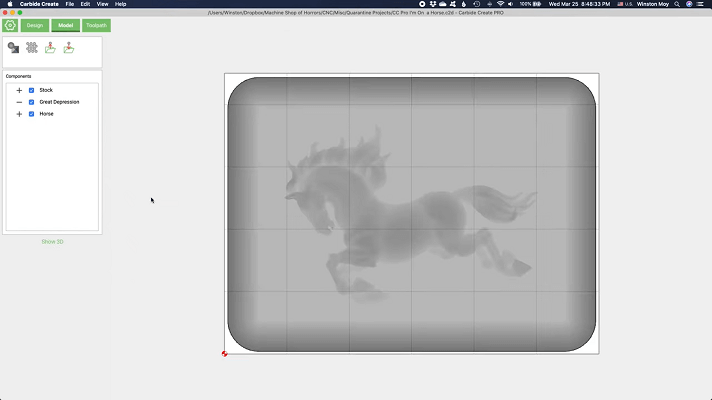Collapse Great Depression with the minus sign
The image size is (712, 400).
19,102
